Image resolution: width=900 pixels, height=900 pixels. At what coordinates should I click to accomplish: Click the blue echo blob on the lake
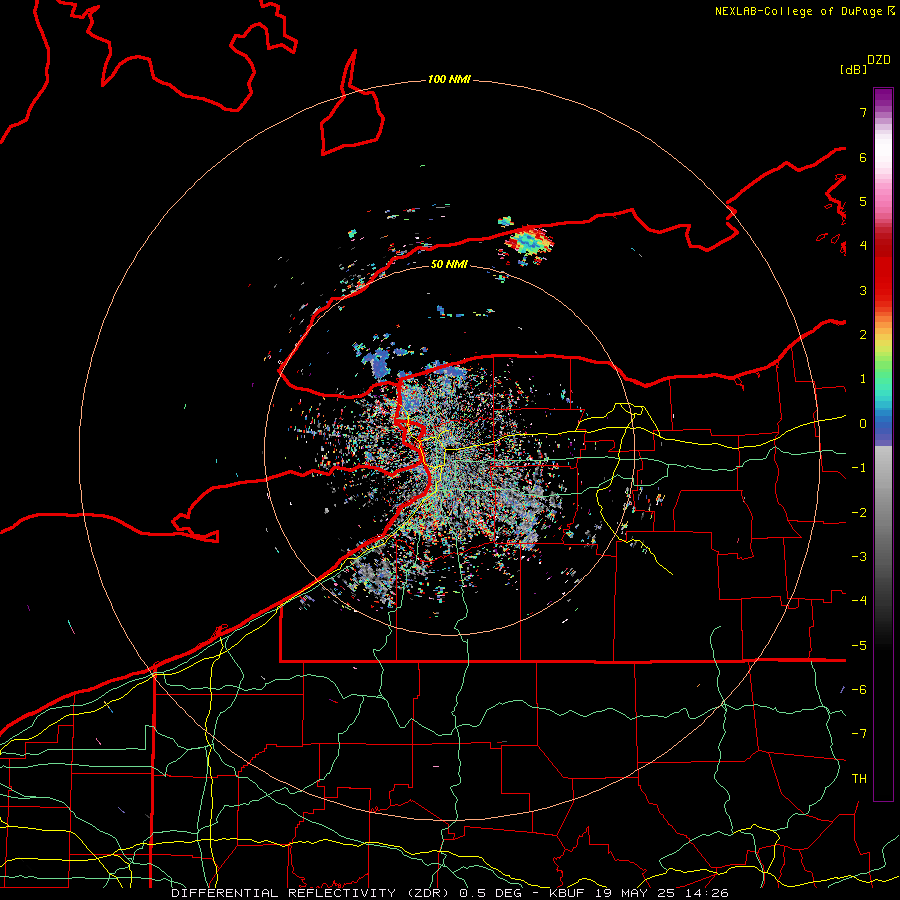377,363
